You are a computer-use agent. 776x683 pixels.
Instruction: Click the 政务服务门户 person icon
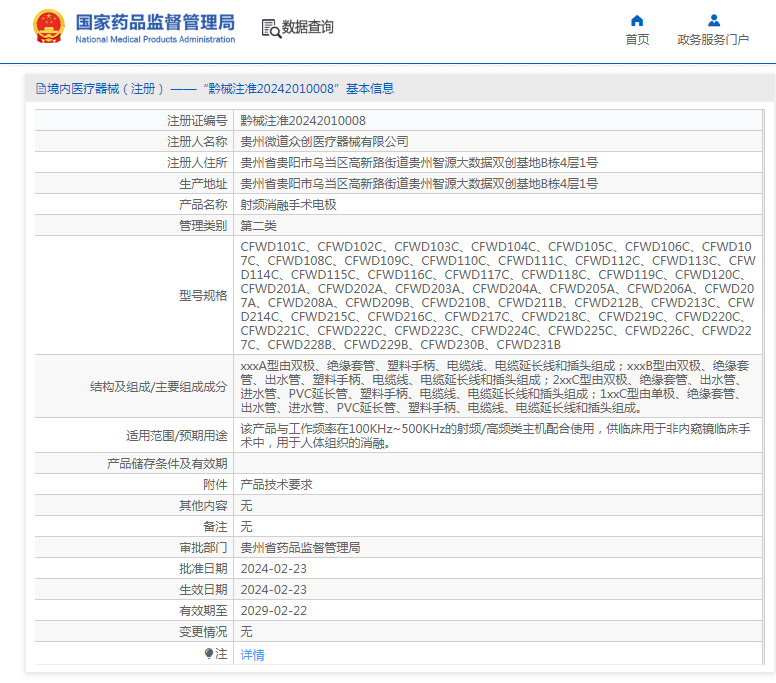713,20
